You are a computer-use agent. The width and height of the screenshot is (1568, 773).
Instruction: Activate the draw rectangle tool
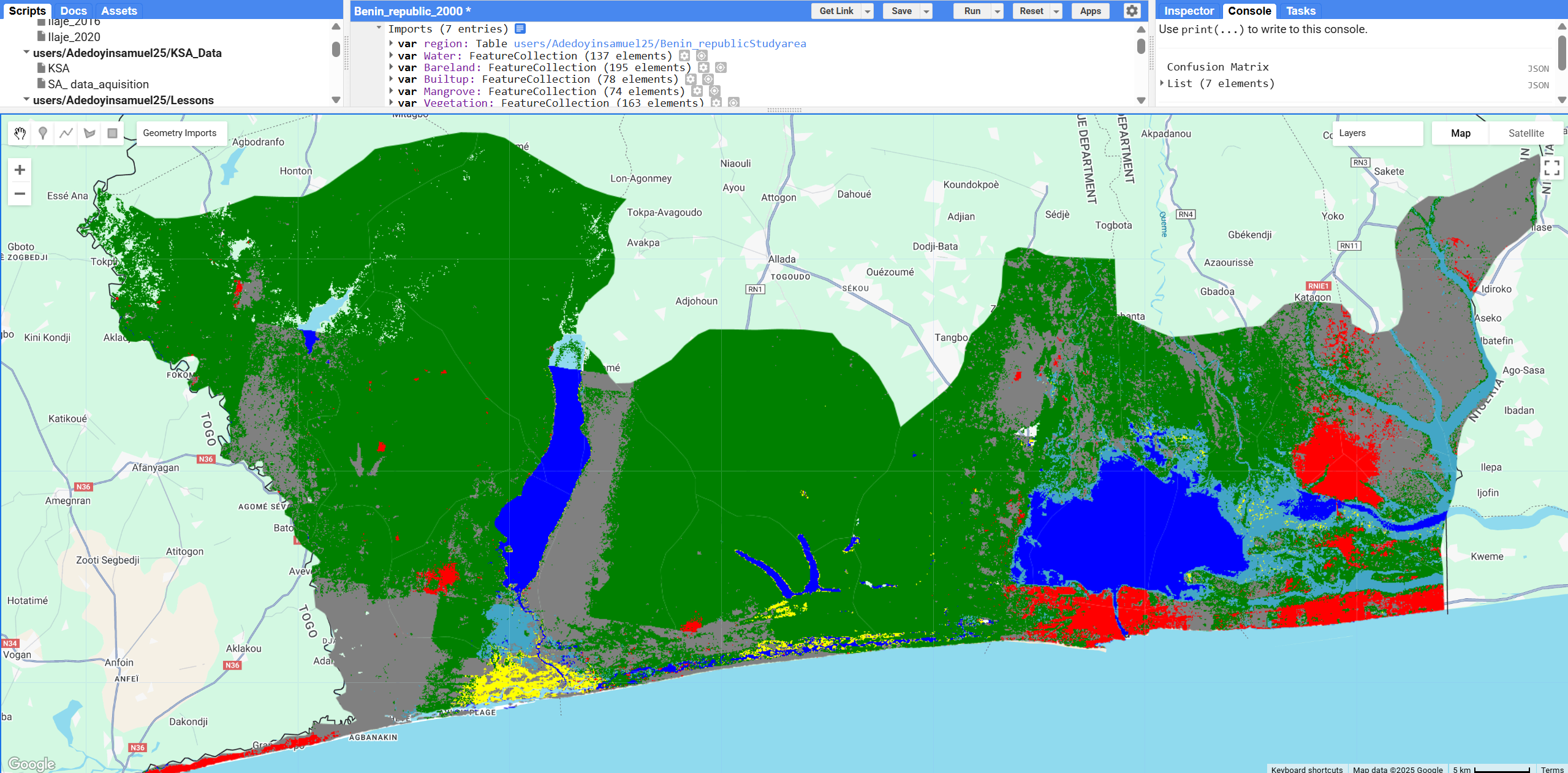tap(112, 133)
